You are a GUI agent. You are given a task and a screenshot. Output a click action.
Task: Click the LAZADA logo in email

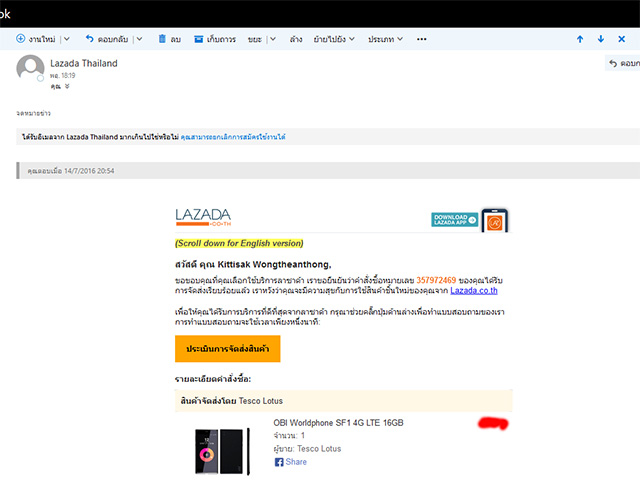(x=203, y=217)
